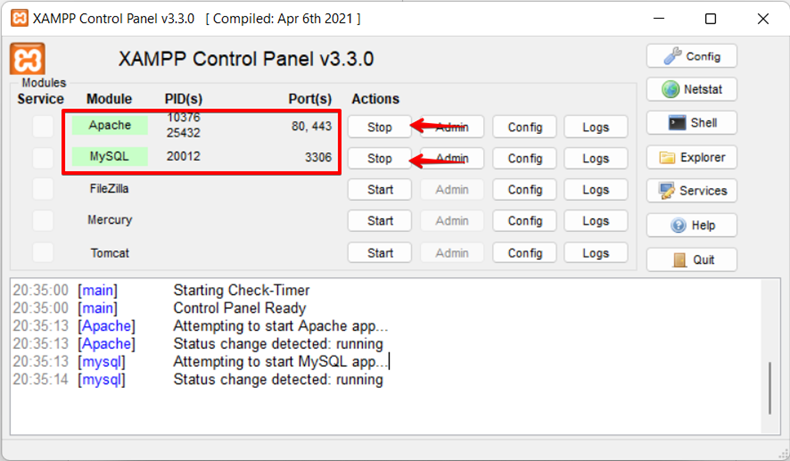790x461 pixels.
Task: Click the XAMPP logo in the title bar
Action: pyautogui.click(x=19, y=19)
